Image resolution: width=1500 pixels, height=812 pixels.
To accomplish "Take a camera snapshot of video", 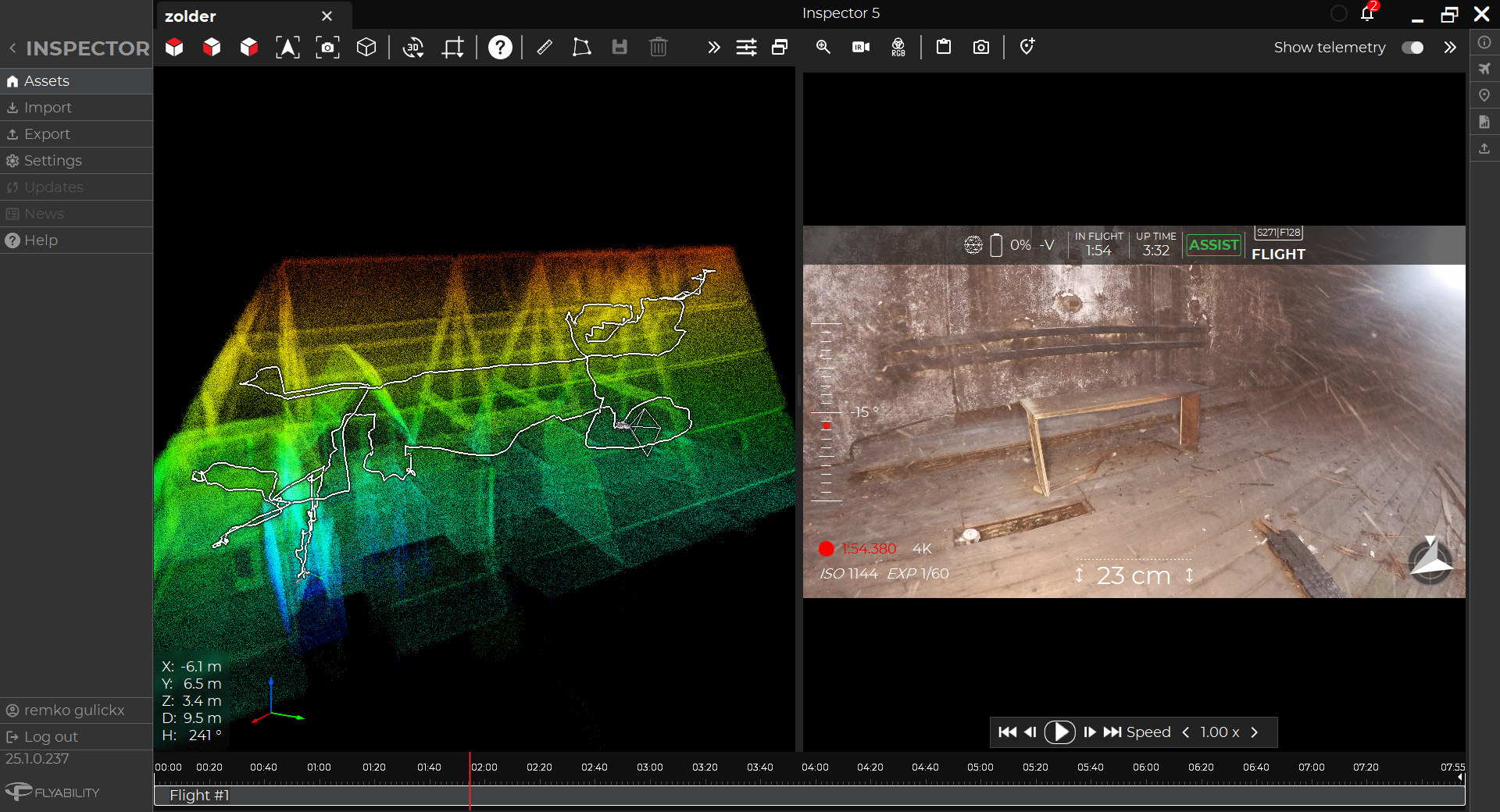I will click(981, 48).
